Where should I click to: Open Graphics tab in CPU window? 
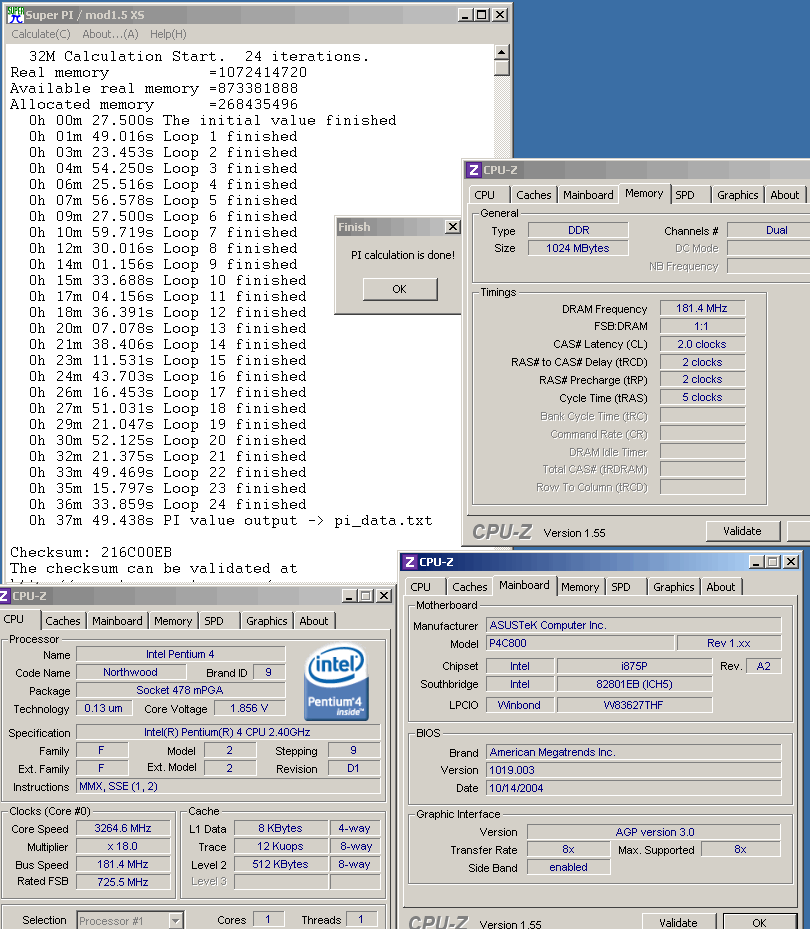(267, 620)
